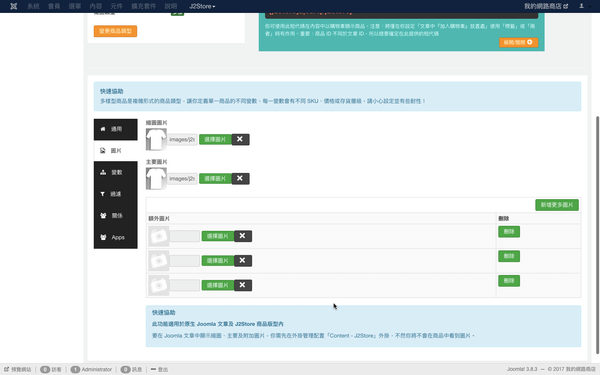This screenshot has height=375, width=600.
Task: Click 刪除 for first additional image row
Action: pyautogui.click(x=509, y=232)
